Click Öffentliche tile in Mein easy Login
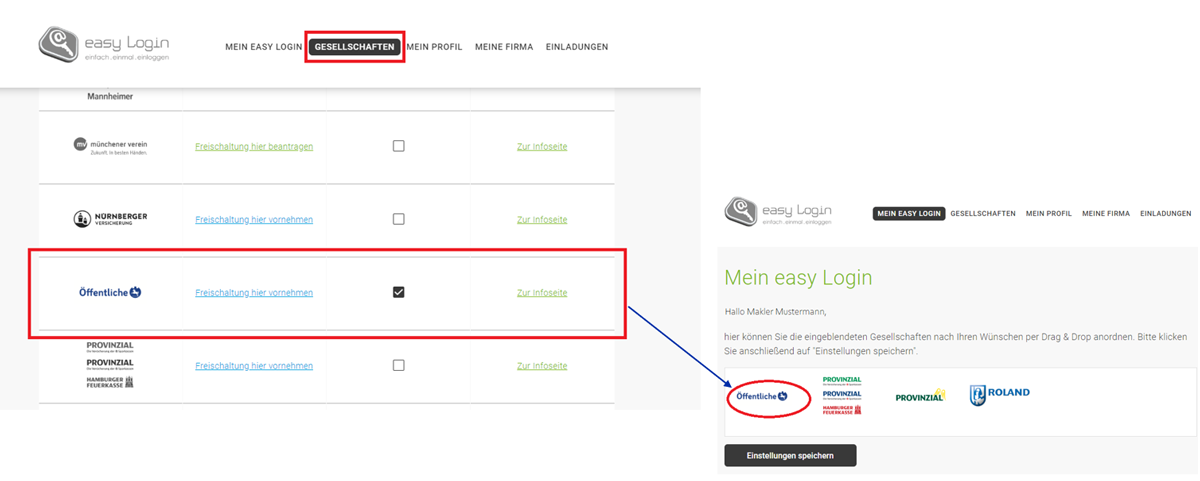 [762, 396]
